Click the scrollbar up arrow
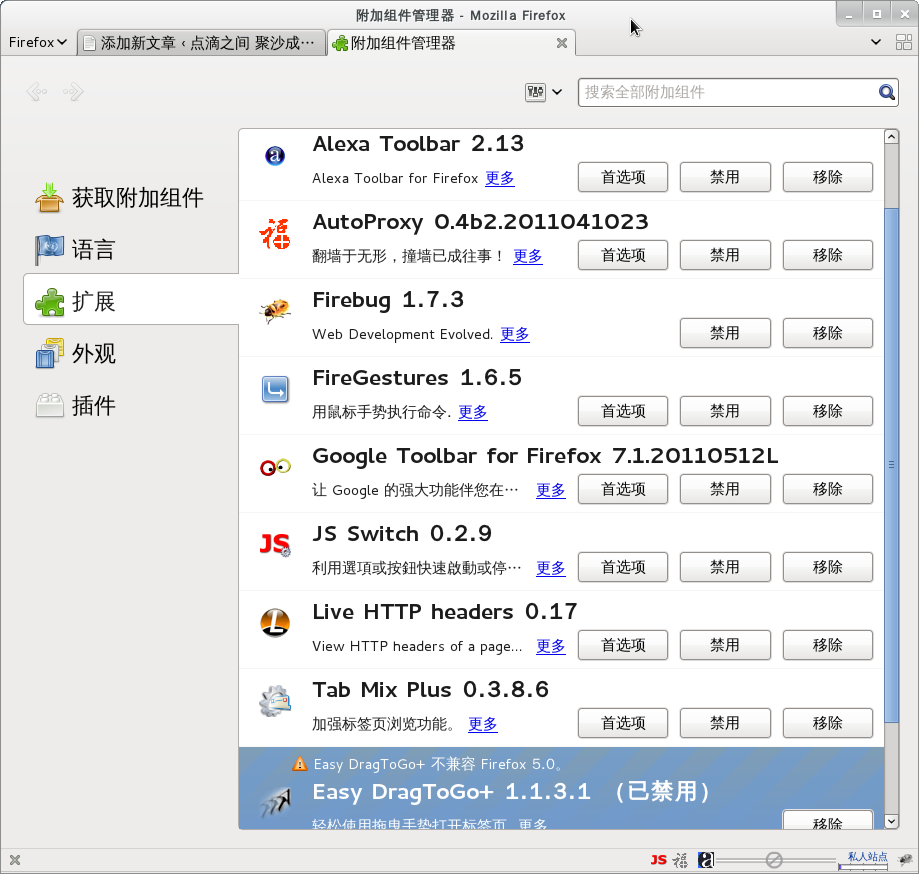This screenshot has height=874, width=919. tap(891, 137)
